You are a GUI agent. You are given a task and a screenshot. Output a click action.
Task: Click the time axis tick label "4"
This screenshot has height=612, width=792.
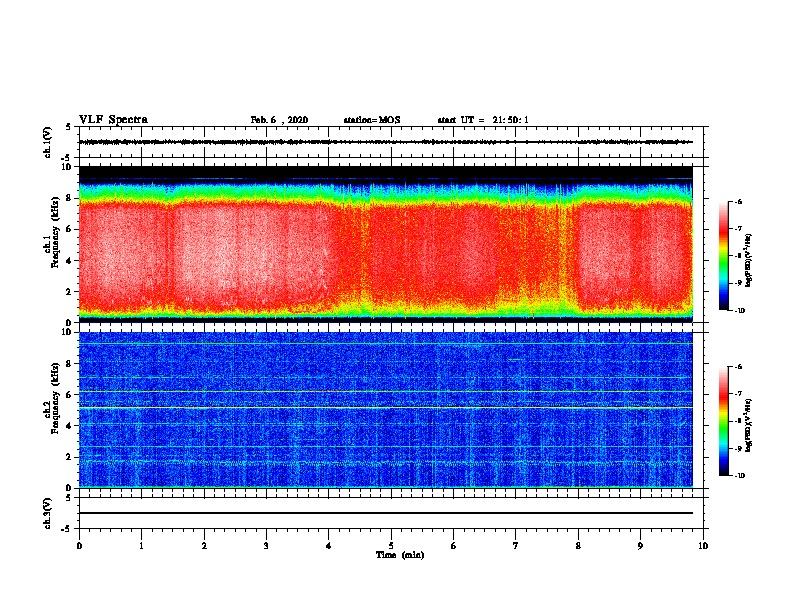[329, 546]
